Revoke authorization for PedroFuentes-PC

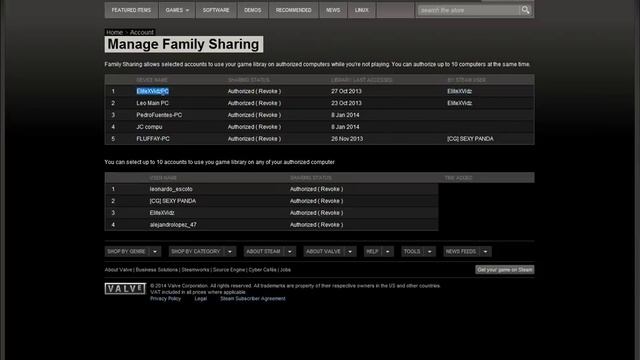click(268, 115)
